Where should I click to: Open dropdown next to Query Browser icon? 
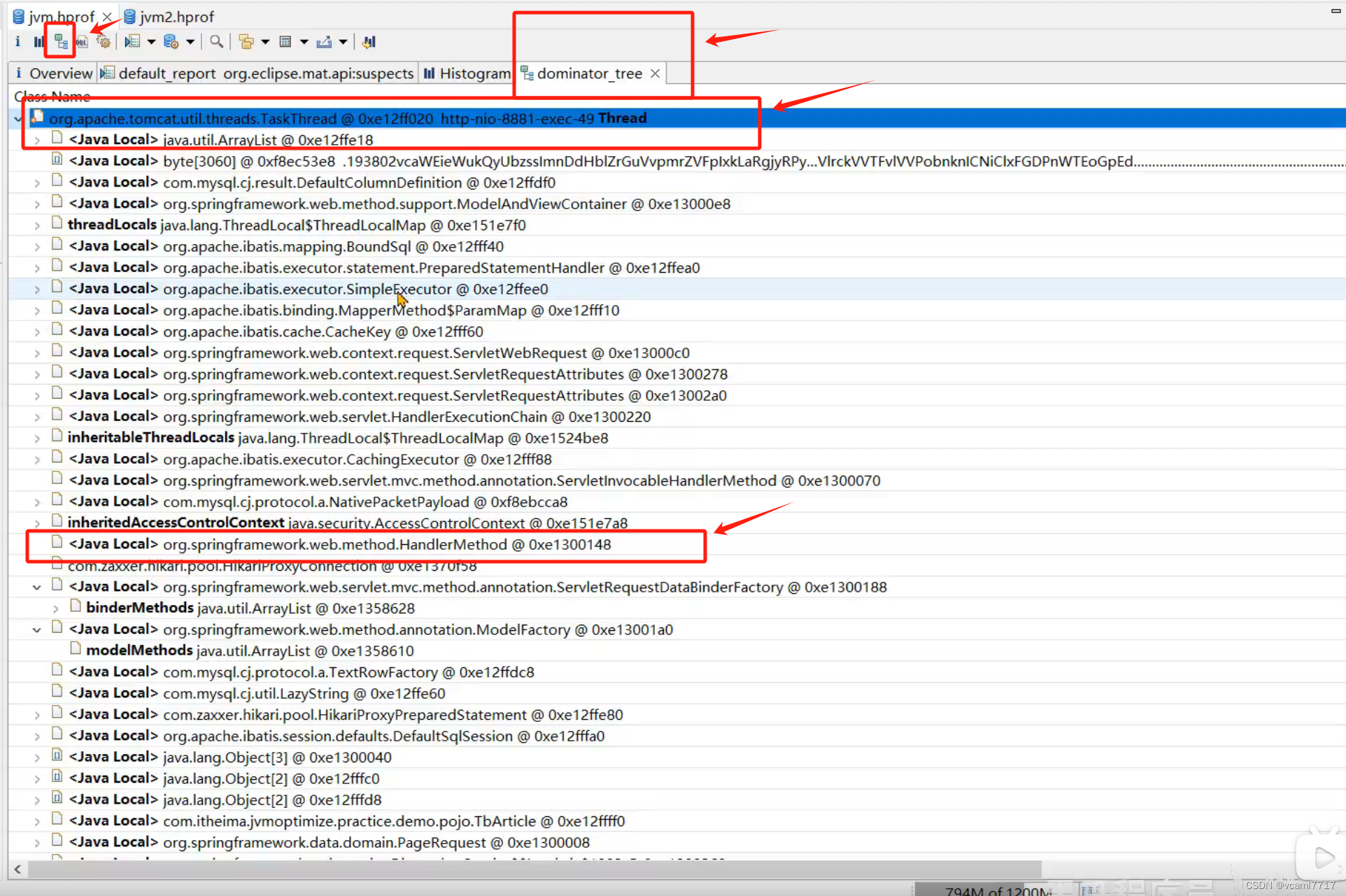pos(190,42)
